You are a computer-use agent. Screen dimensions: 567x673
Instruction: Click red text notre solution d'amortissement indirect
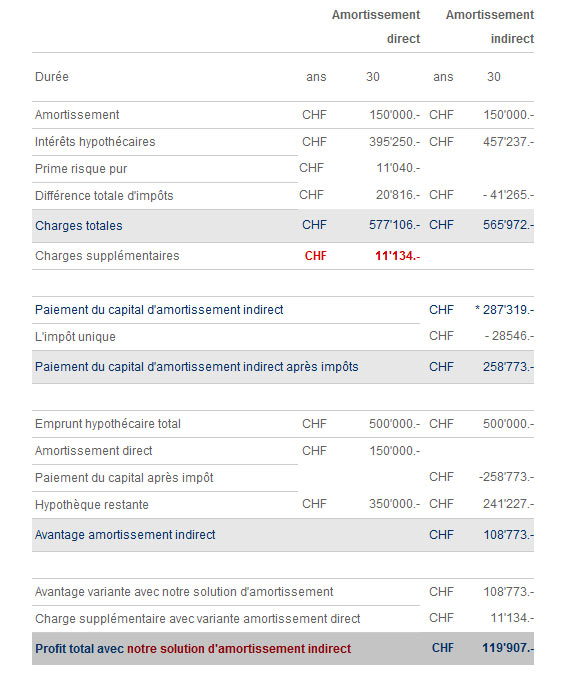tap(239, 649)
